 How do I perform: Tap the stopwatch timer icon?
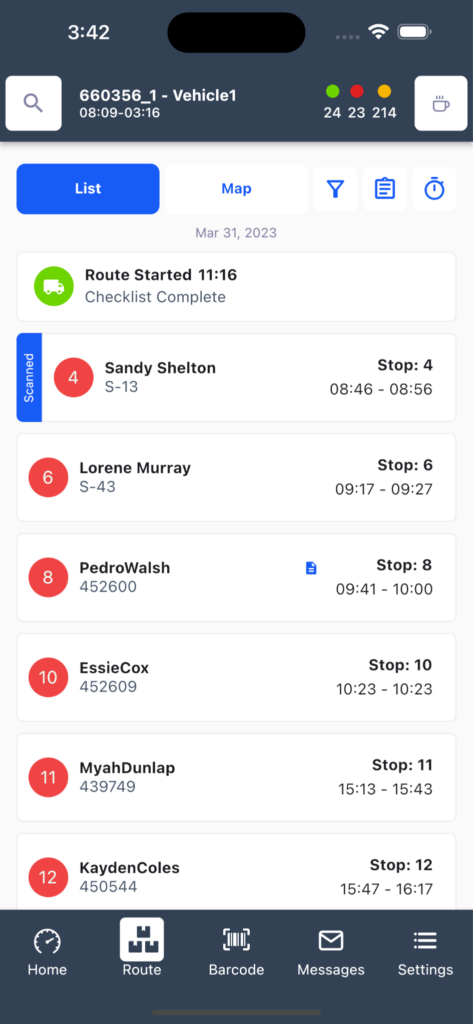coord(434,189)
